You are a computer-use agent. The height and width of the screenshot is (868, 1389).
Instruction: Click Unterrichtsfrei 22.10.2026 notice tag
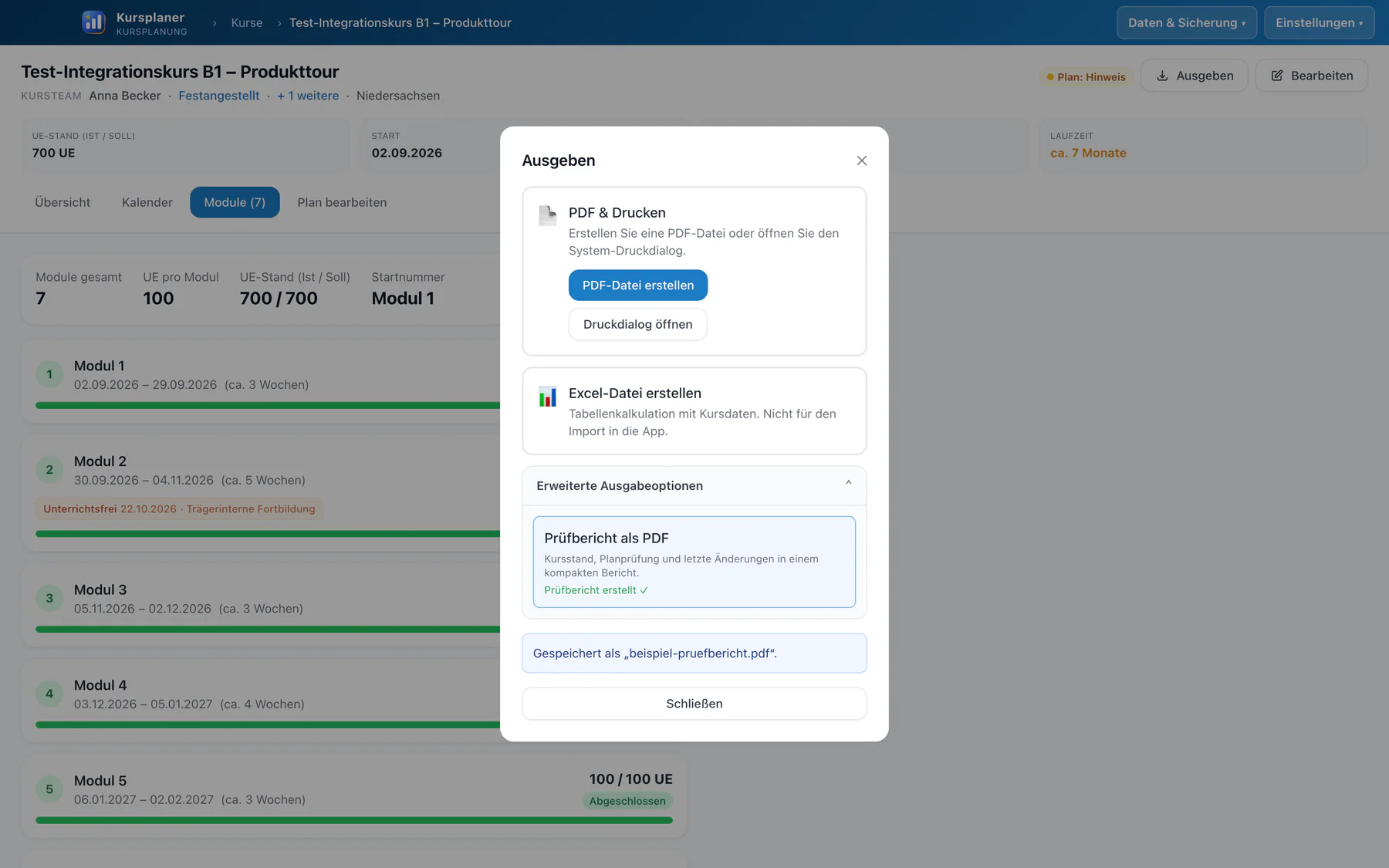(x=179, y=509)
